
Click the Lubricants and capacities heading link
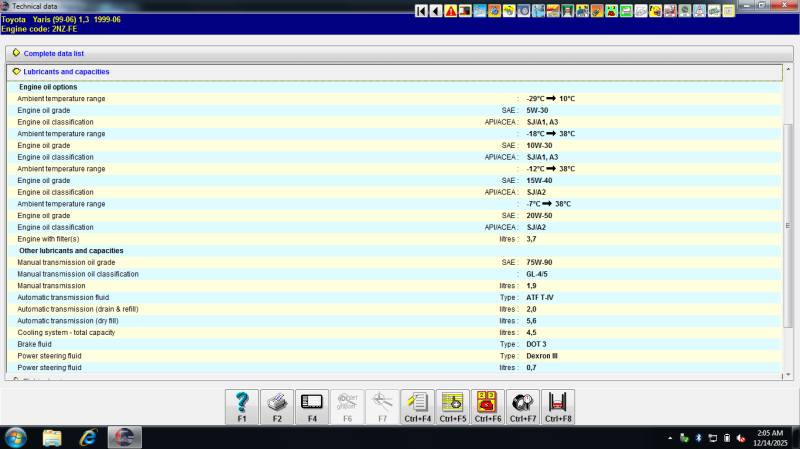(66, 72)
